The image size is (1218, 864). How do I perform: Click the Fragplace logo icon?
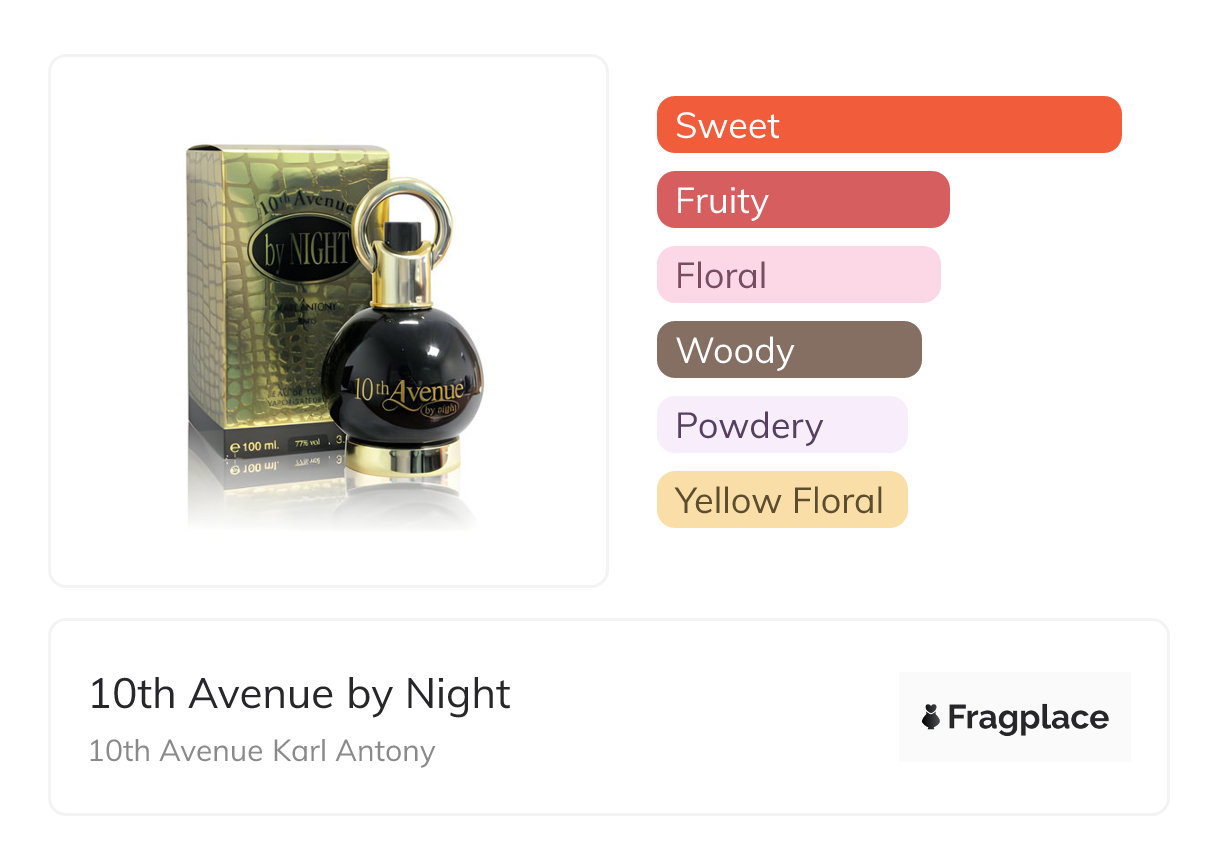931,717
